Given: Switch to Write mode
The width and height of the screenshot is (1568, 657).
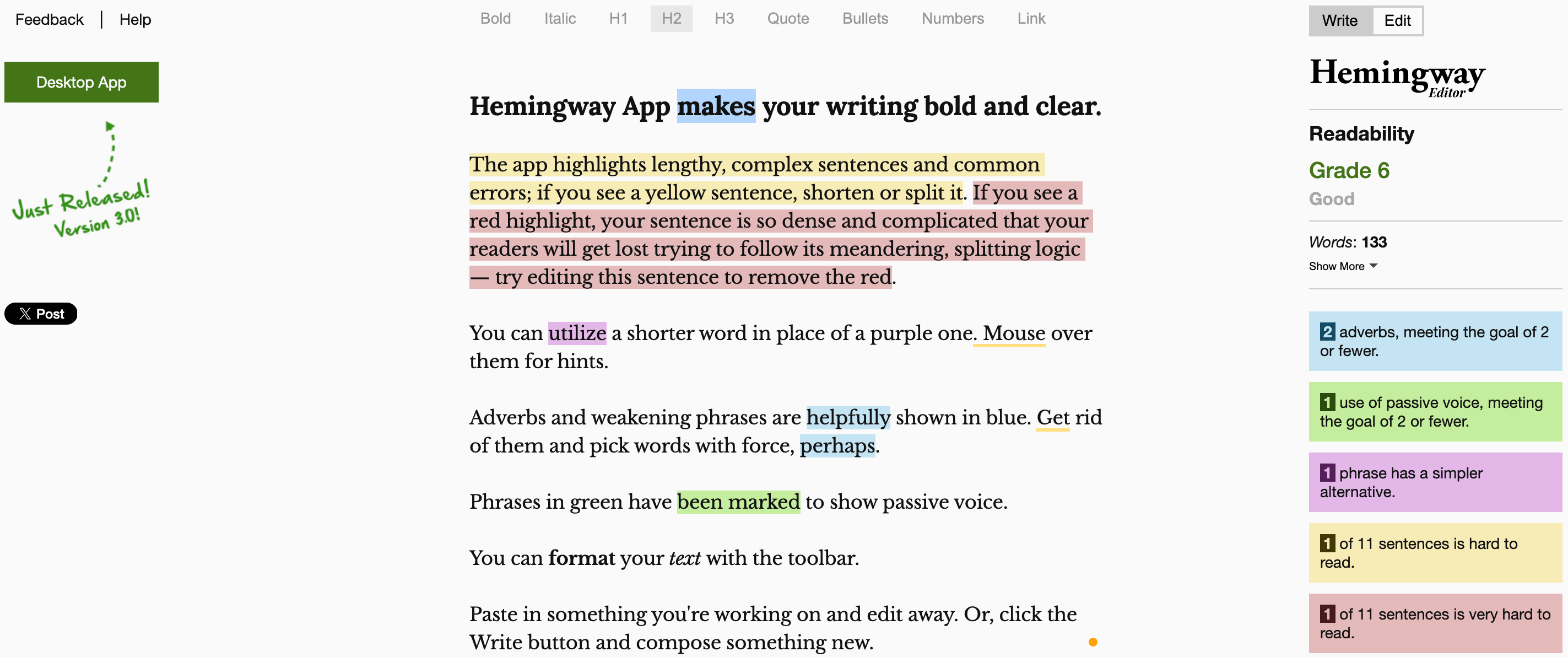Looking at the screenshot, I should tap(1339, 19).
